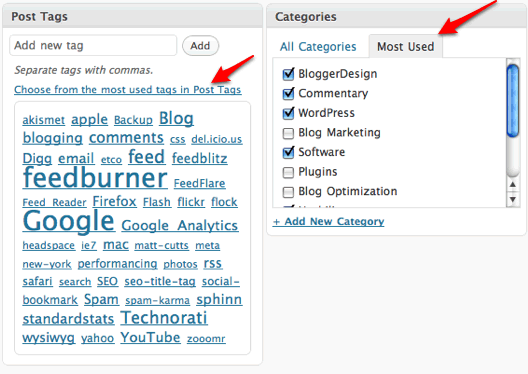Expand the Add New Category link
Viewport: 528px width, 374px height.
coord(328,221)
